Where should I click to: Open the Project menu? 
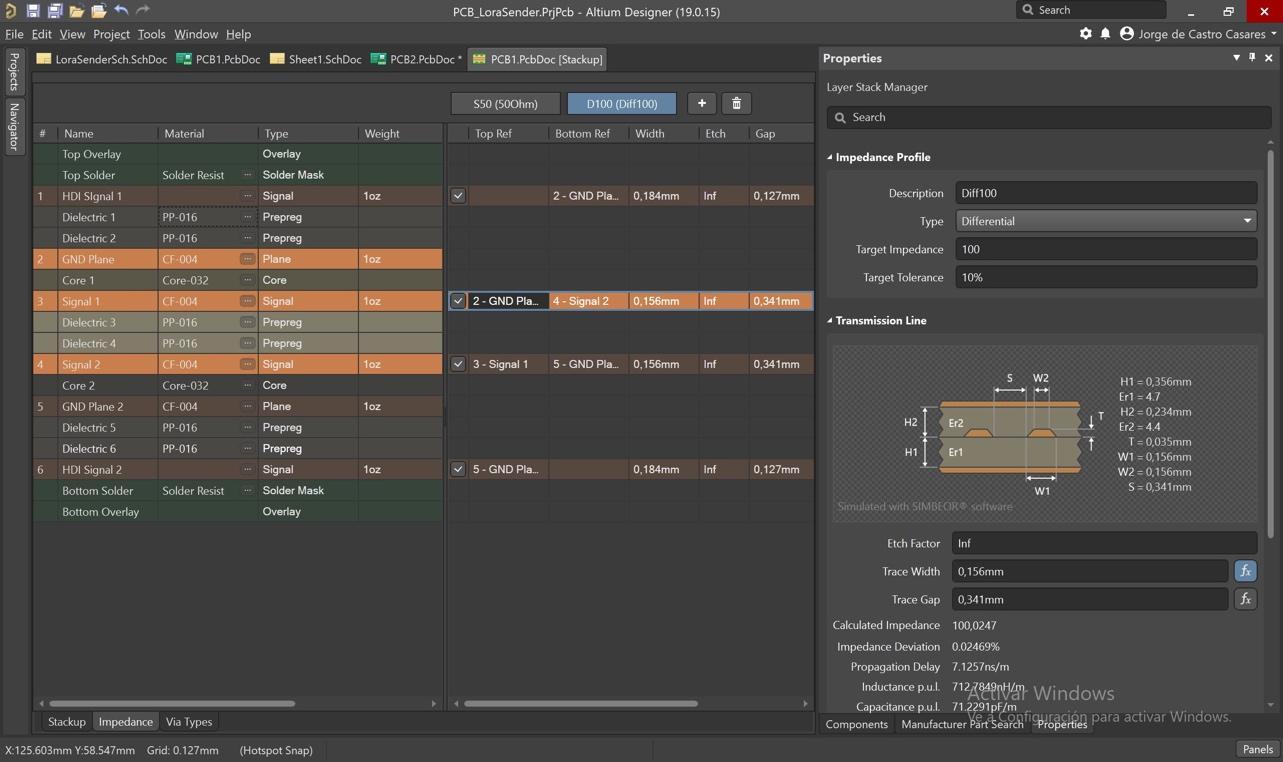tap(111, 34)
